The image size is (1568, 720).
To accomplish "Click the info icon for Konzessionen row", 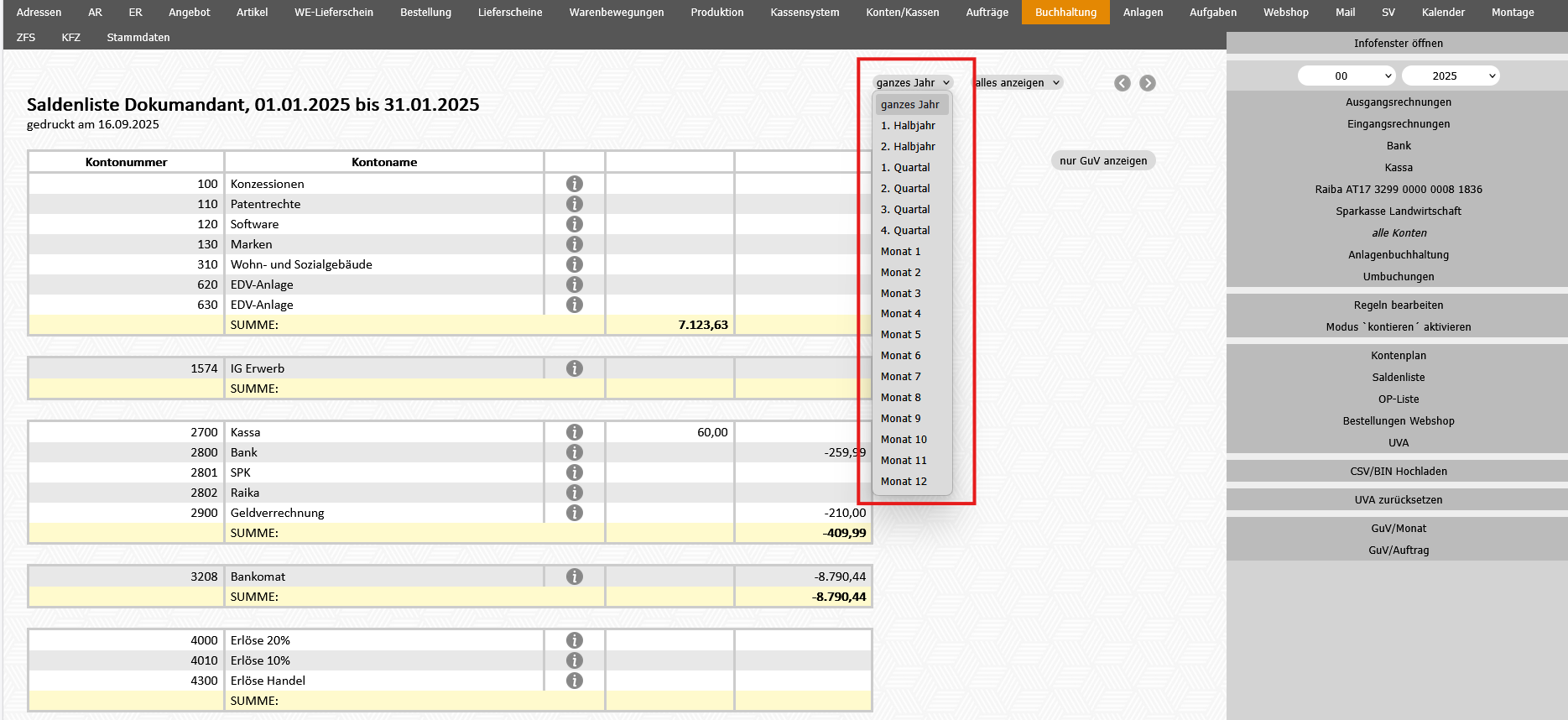I will click(574, 184).
